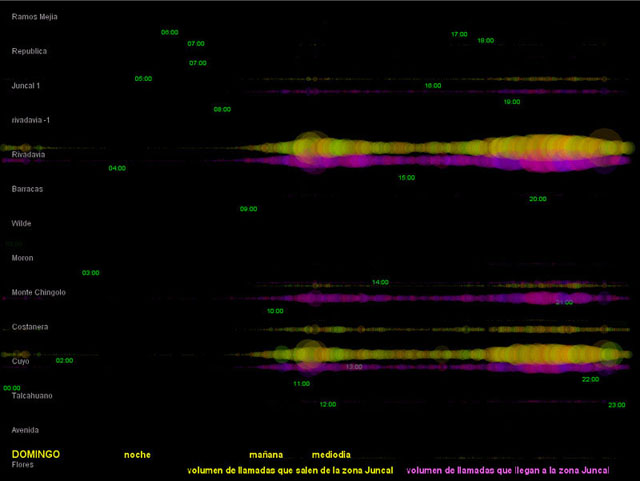640x481 pixels.
Task: Click the 23:00 time marker
Action: tap(616, 405)
